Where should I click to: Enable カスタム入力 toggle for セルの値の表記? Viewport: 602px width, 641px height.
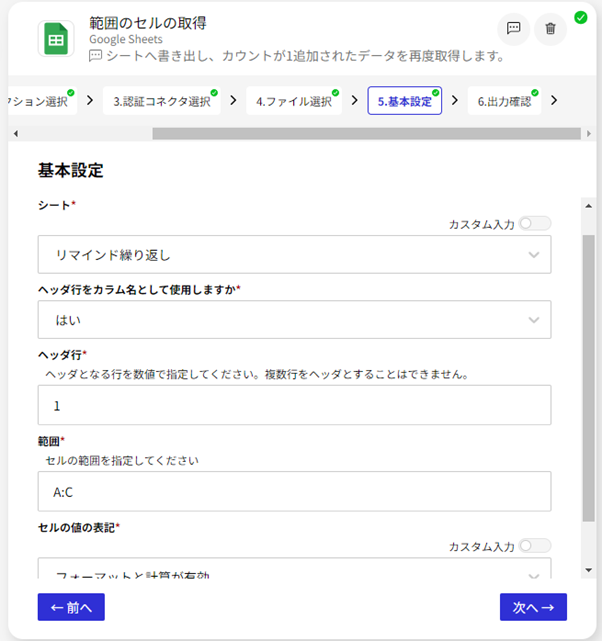(534, 546)
